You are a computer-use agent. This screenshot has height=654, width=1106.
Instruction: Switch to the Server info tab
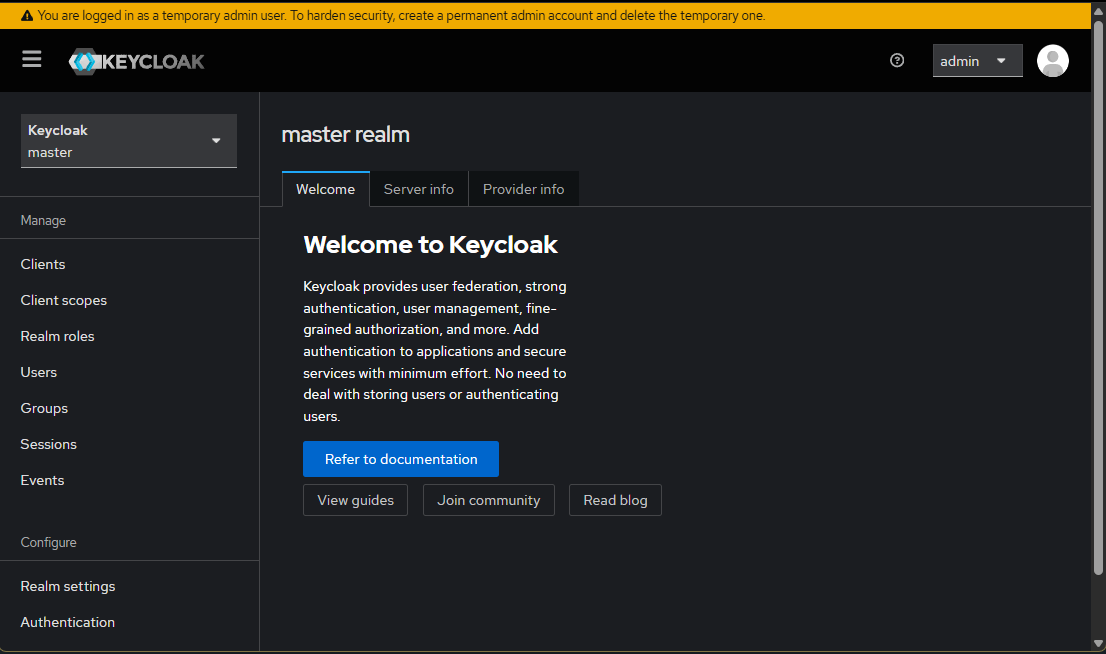tap(418, 188)
